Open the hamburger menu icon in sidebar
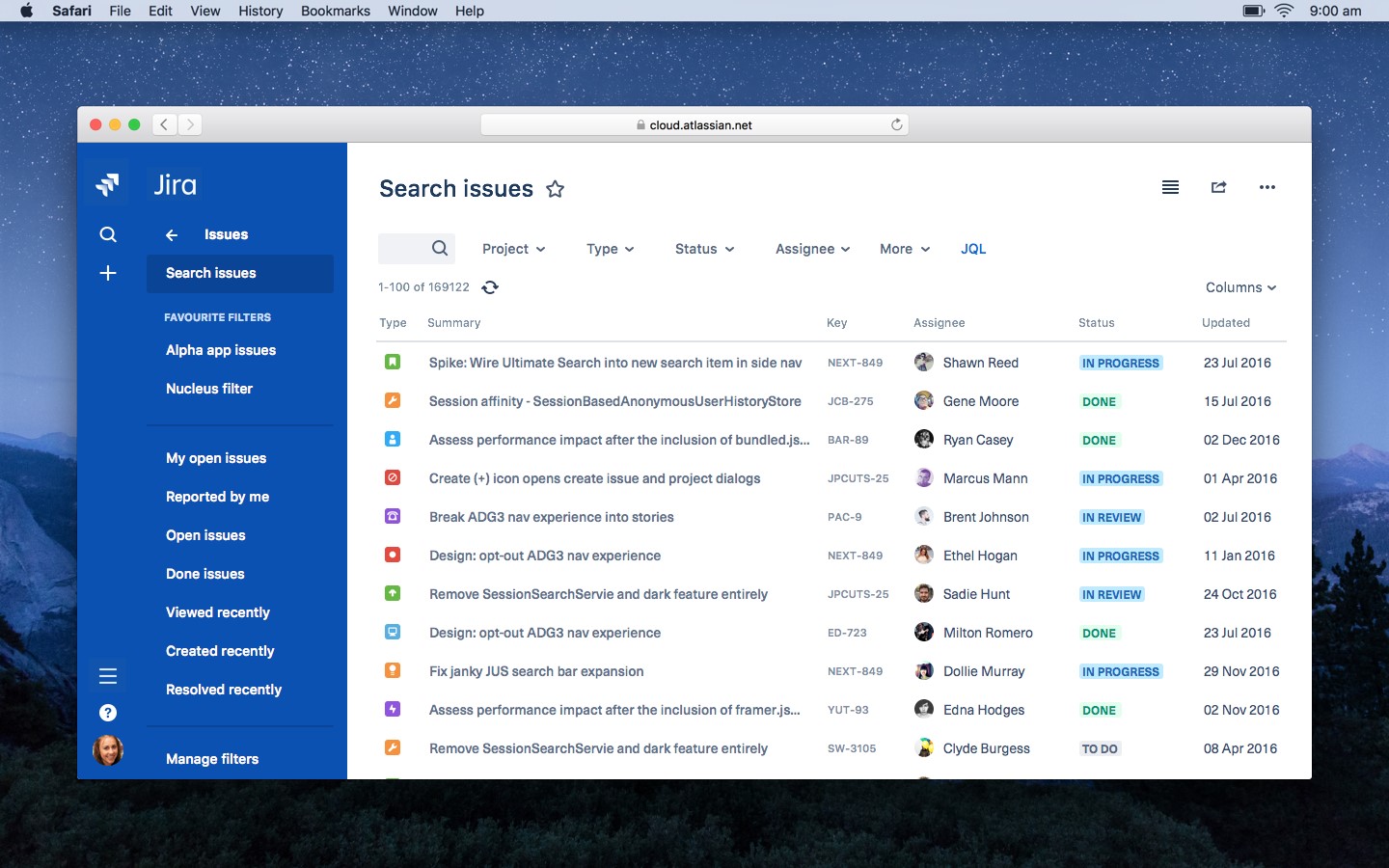Image resolution: width=1389 pixels, height=868 pixels. click(x=108, y=676)
